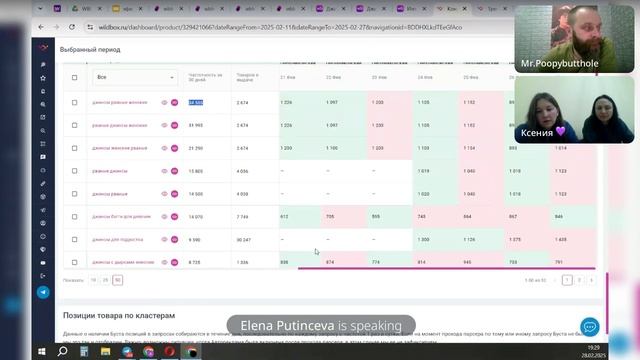Open the Windows Start menu
This screenshot has width=640, height=360.
[x=42, y=351]
